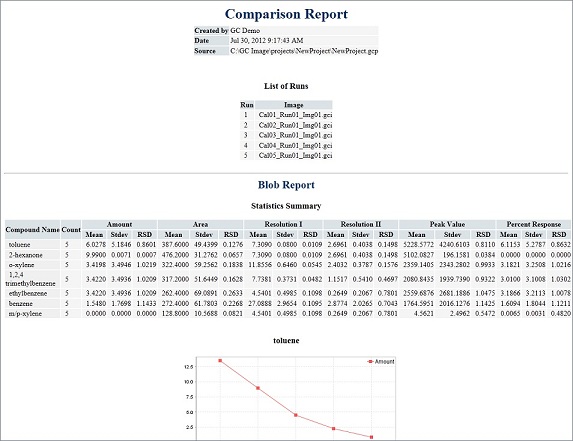Click o-xylene's Peak Value mean 2359.1405
The image size is (573, 441).
418,265
